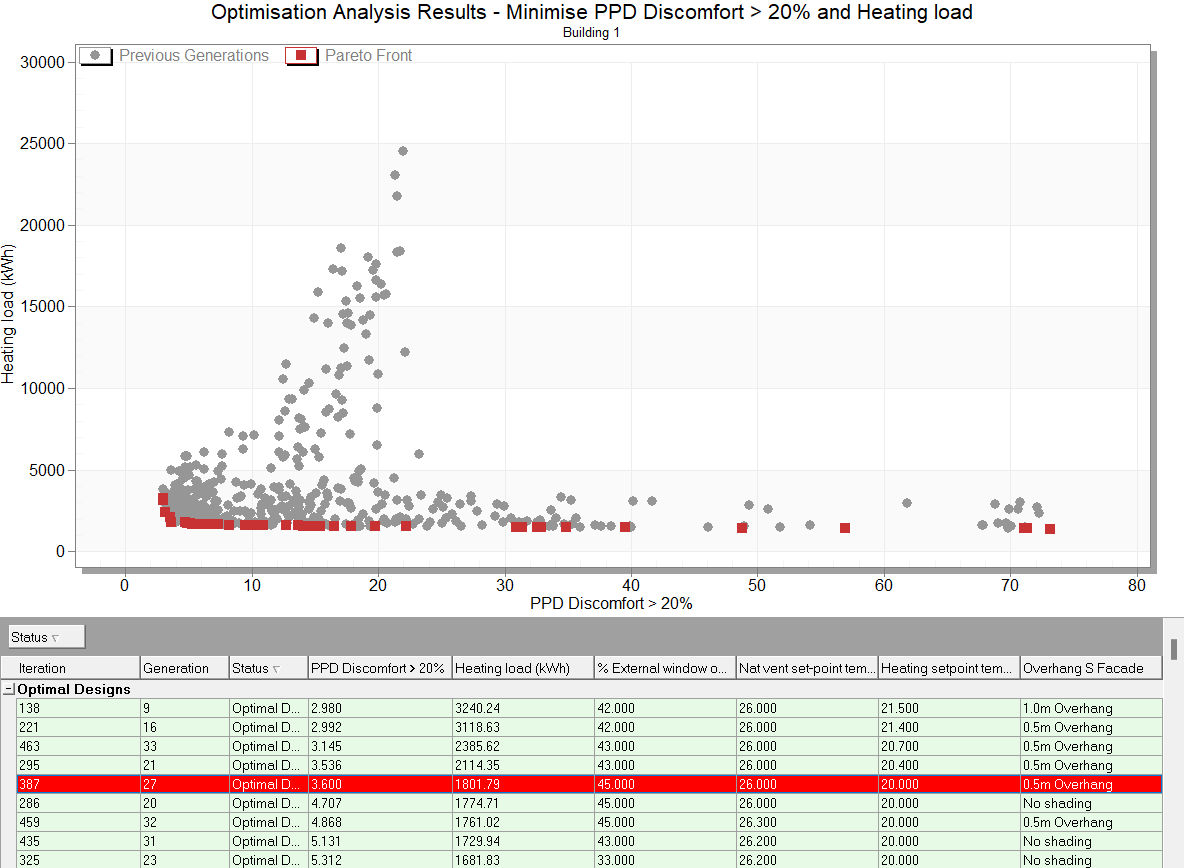Image resolution: width=1185 pixels, height=868 pixels.
Task: Select the rightmost red Pareto point near 73
Action: tap(1050, 529)
